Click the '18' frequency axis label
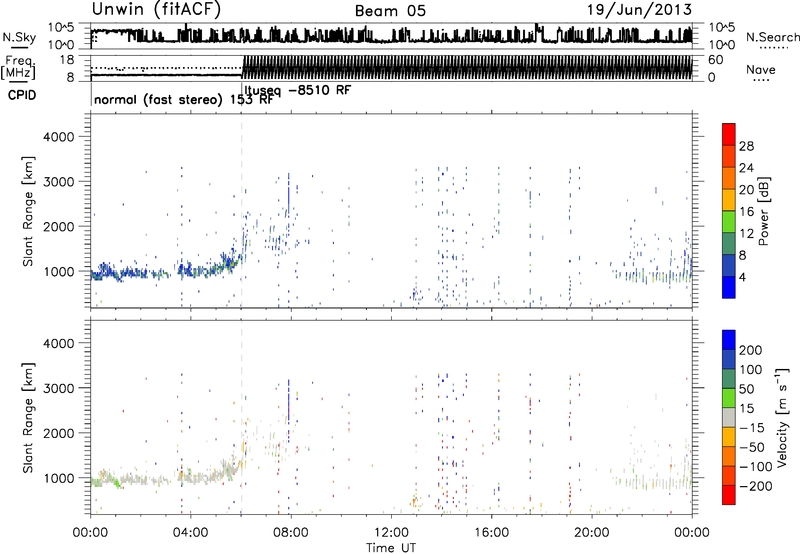The height and width of the screenshot is (554, 800). click(67, 60)
